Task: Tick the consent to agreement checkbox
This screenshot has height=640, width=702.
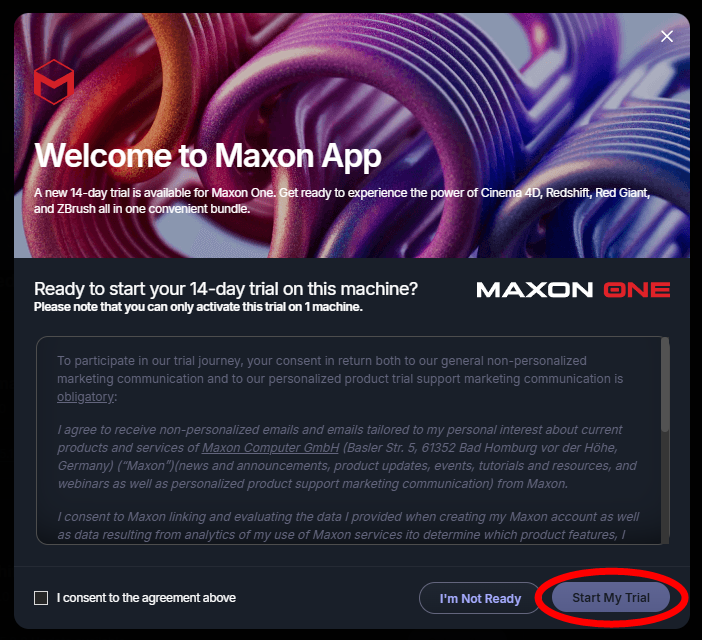Action: [41, 598]
